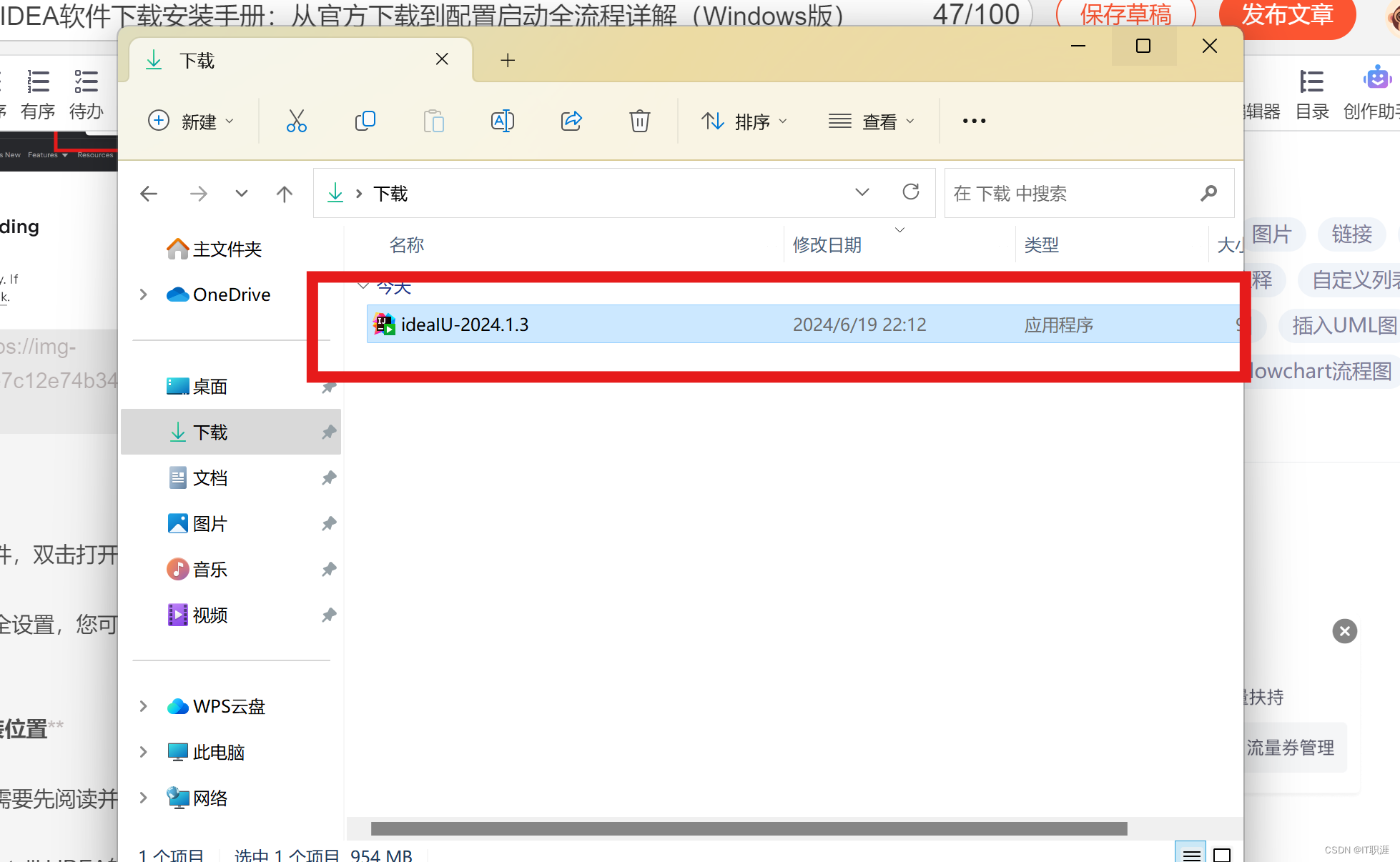Click the 有序 list icon in editor
Viewport: 1400px width, 862px height.
(38, 81)
